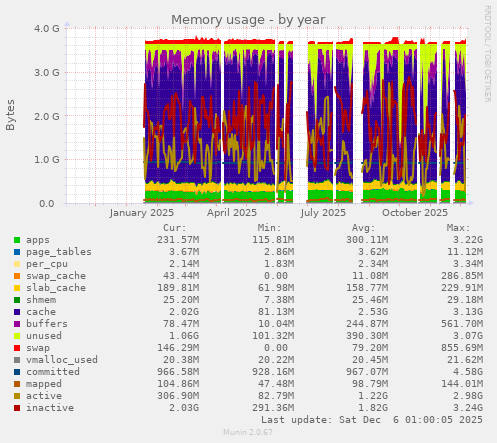Viewport: 497px width, 443px height.
Task: Click apps max value 3.22G
Action: point(467,240)
